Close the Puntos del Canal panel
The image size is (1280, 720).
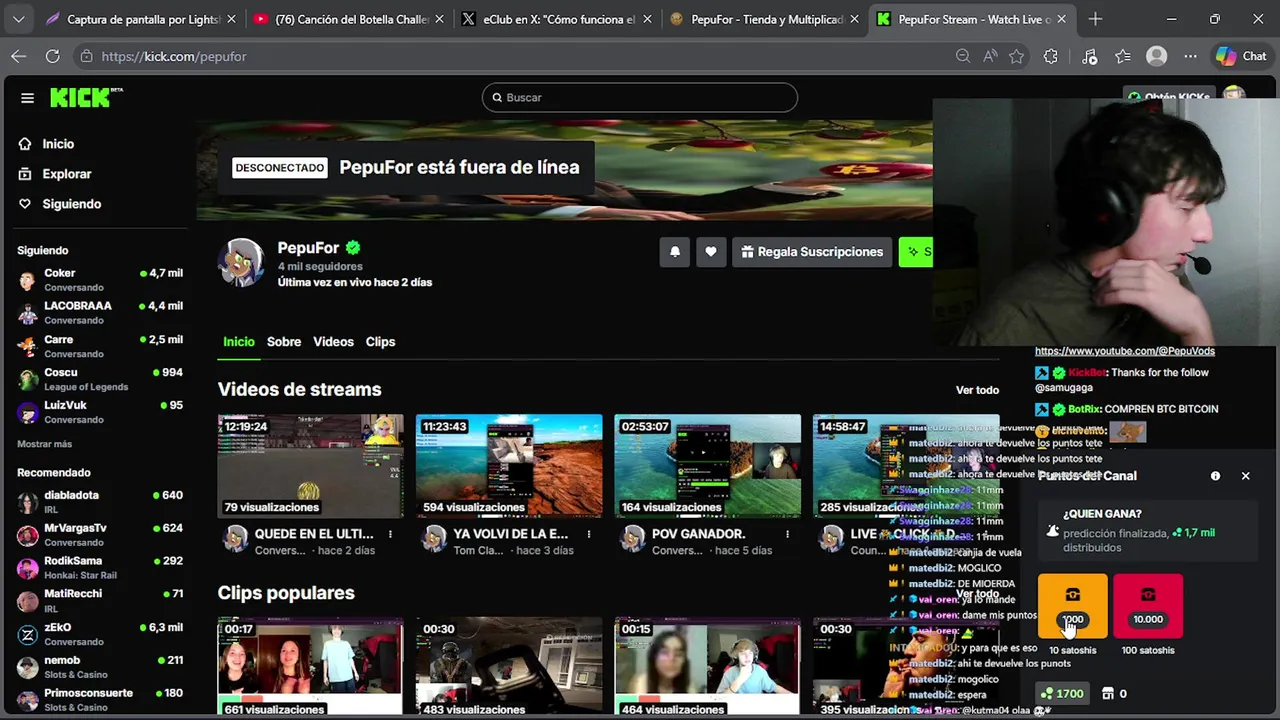1245,476
